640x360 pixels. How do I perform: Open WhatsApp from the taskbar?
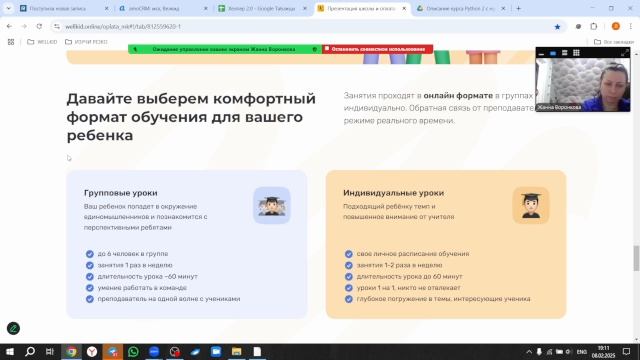point(133,352)
